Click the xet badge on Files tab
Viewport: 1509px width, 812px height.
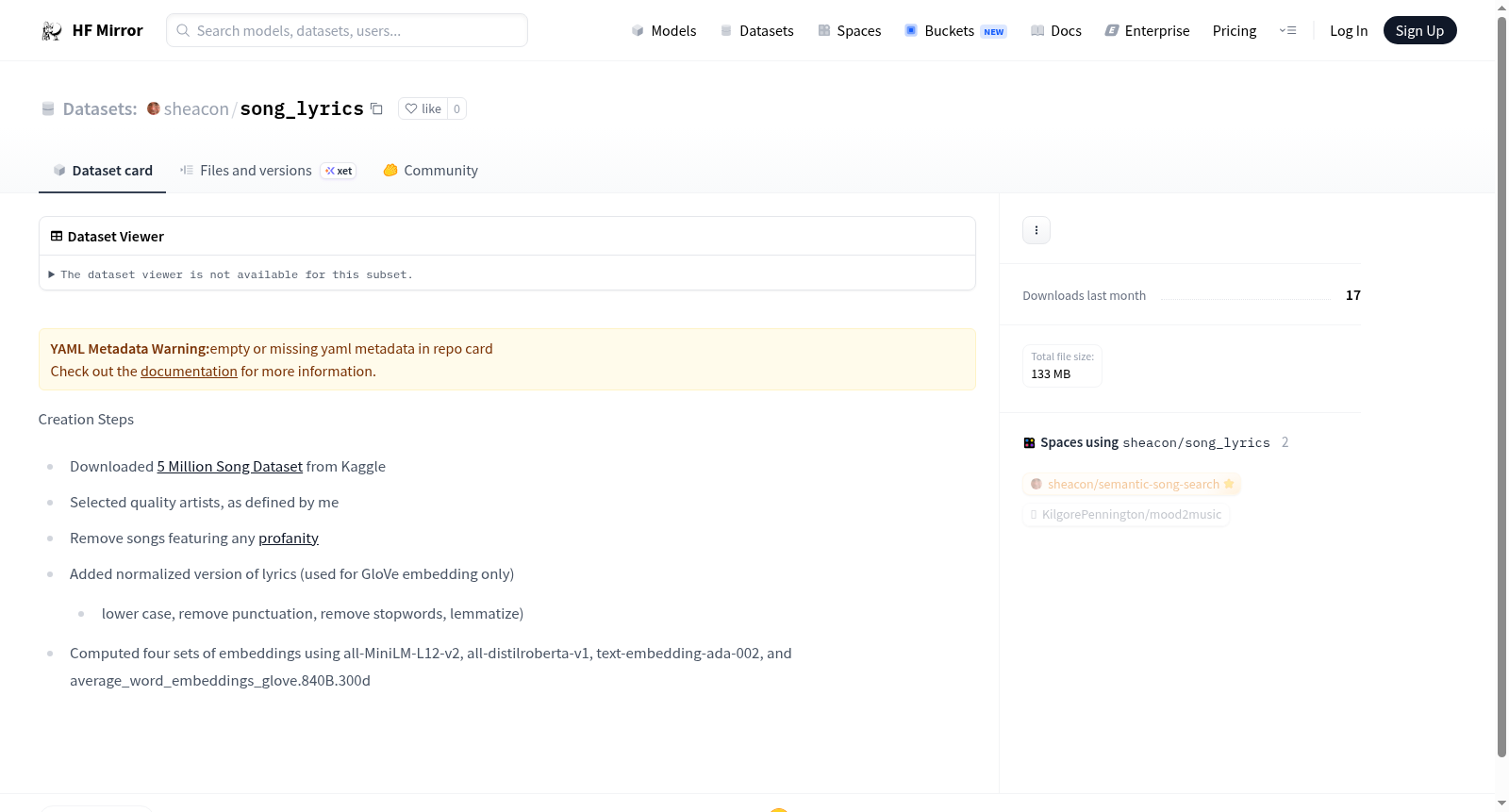click(339, 171)
